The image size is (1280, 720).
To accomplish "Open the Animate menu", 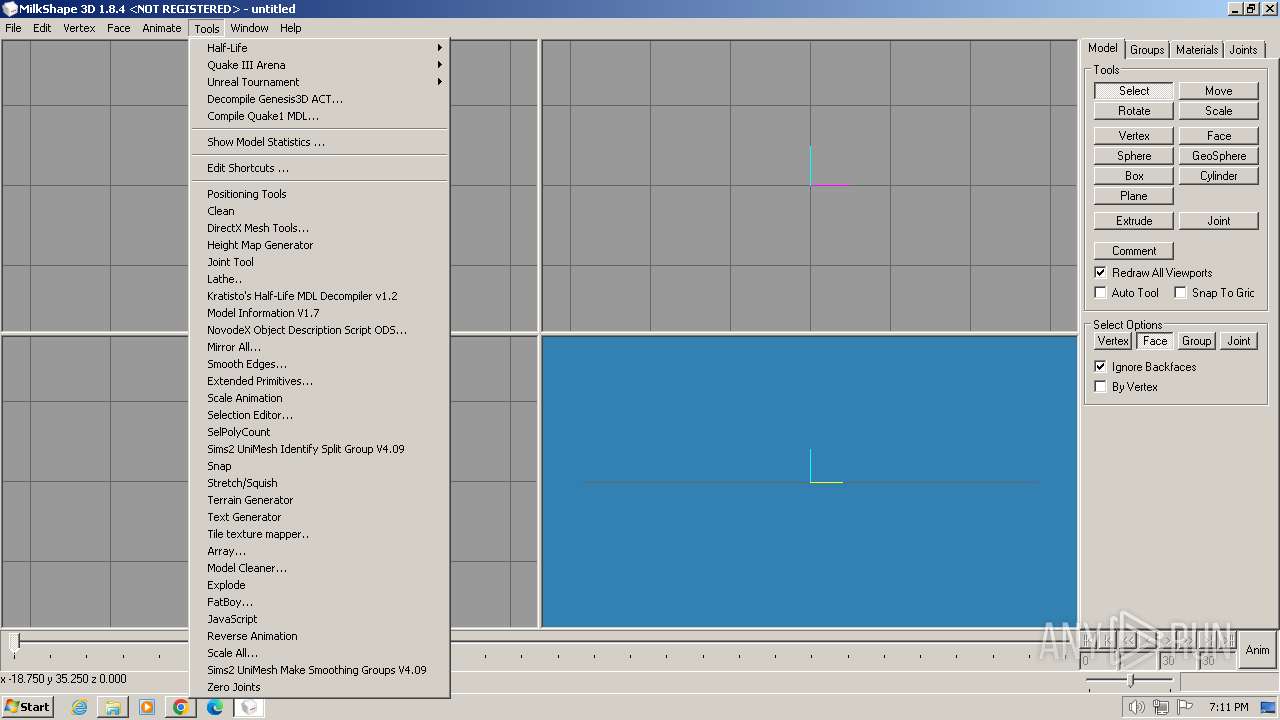I will [162, 28].
